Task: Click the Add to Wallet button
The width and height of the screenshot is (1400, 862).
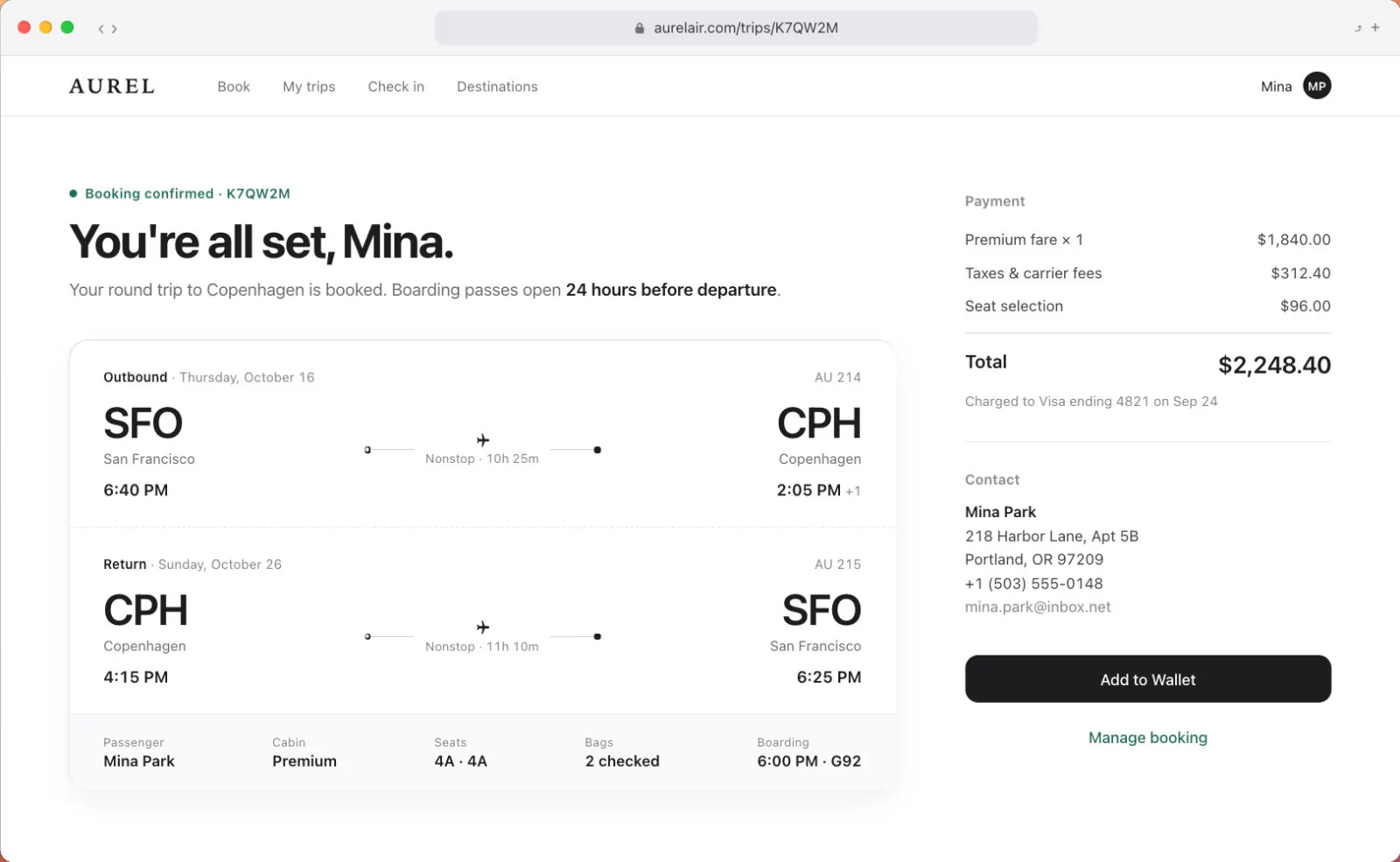Action: tap(1148, 679)
